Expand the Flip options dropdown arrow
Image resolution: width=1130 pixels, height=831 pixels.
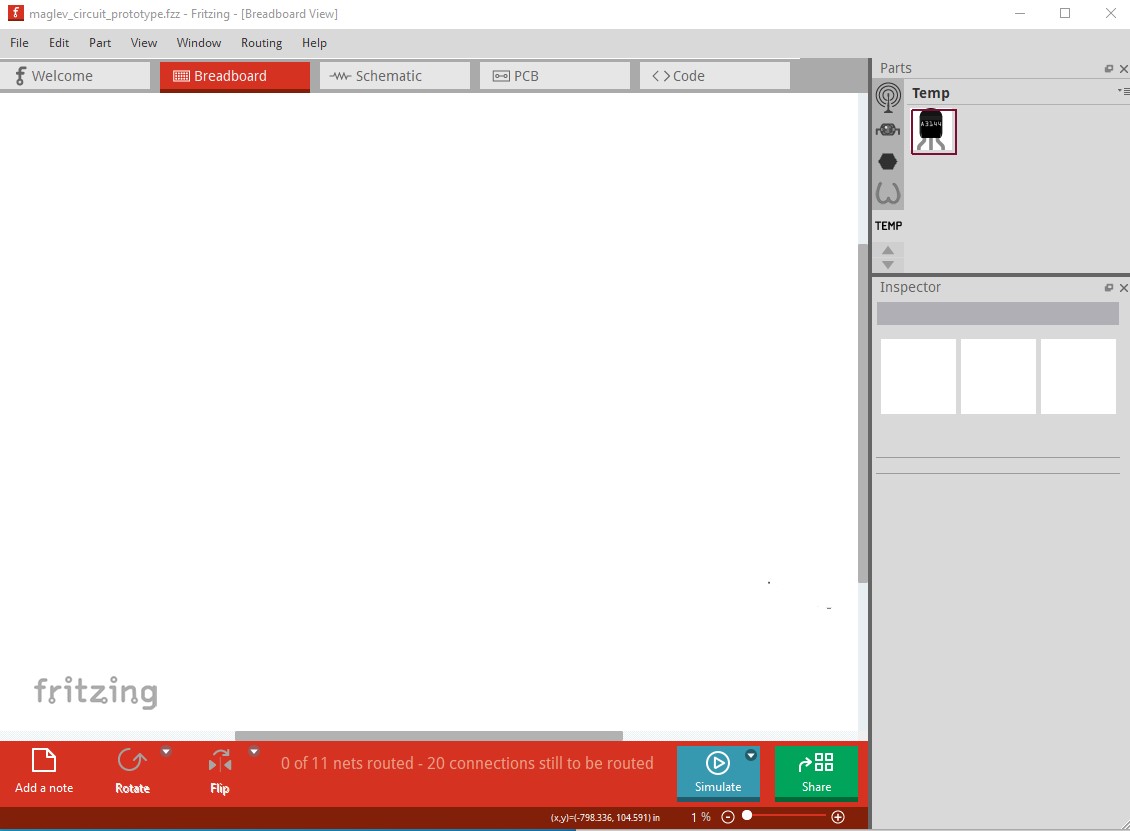pos(254,751)
